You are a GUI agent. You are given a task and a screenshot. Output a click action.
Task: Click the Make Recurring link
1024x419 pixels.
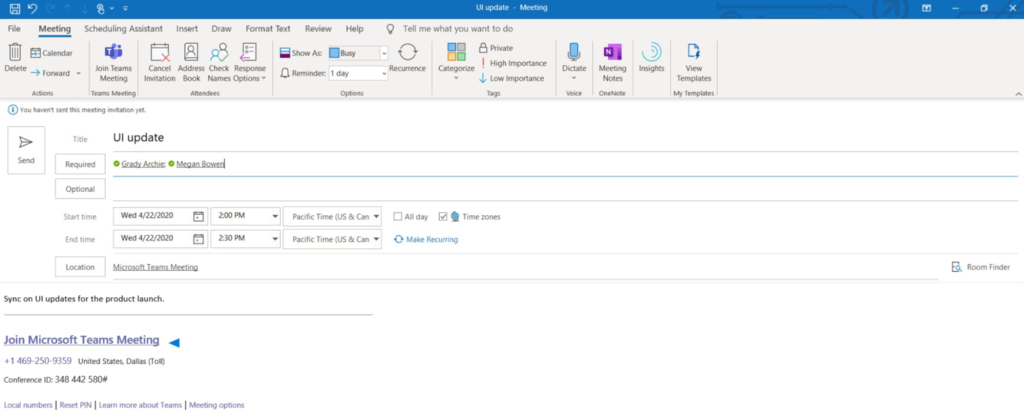(426, 240)
